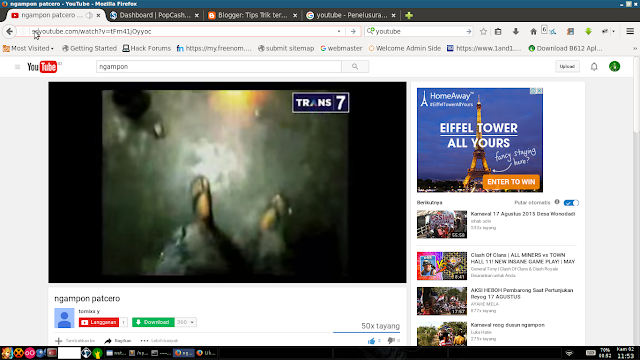Open the Most Visited bookmarks dropdown

point(28,48)
